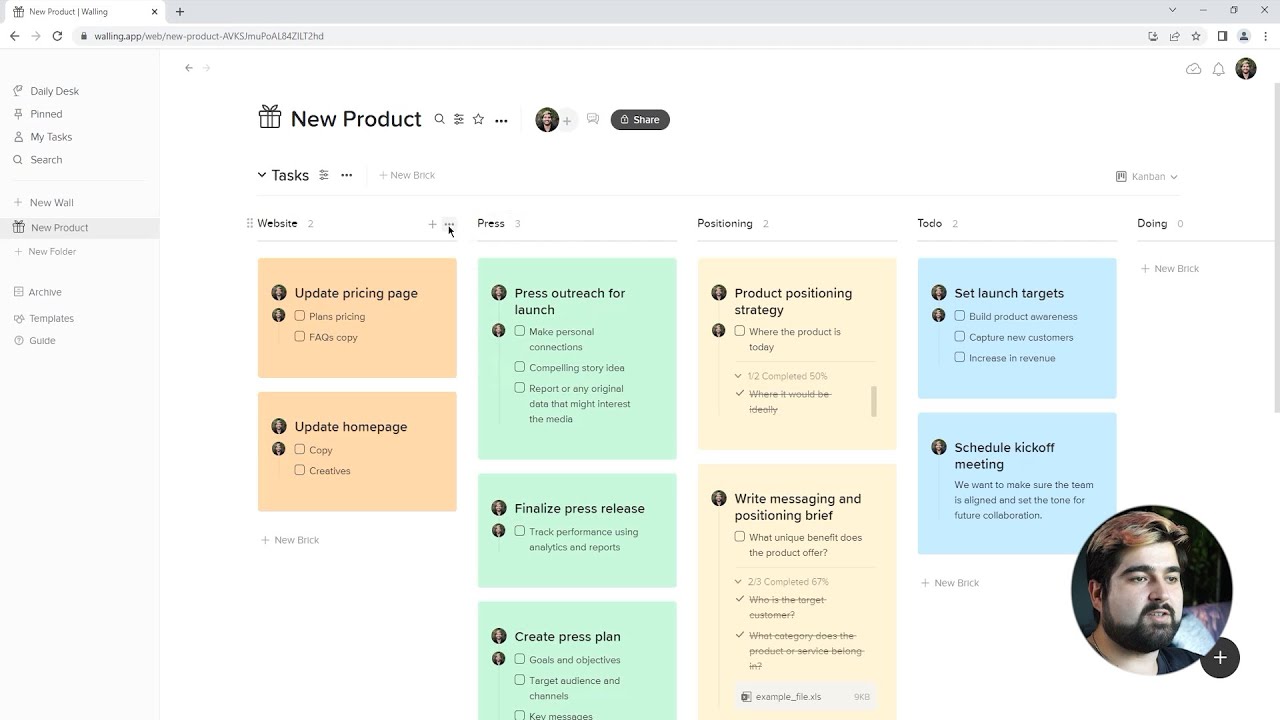Click the cloud sync status icon
The width and height of the screenshot is (1280, 720).
tap(1193, 69)
